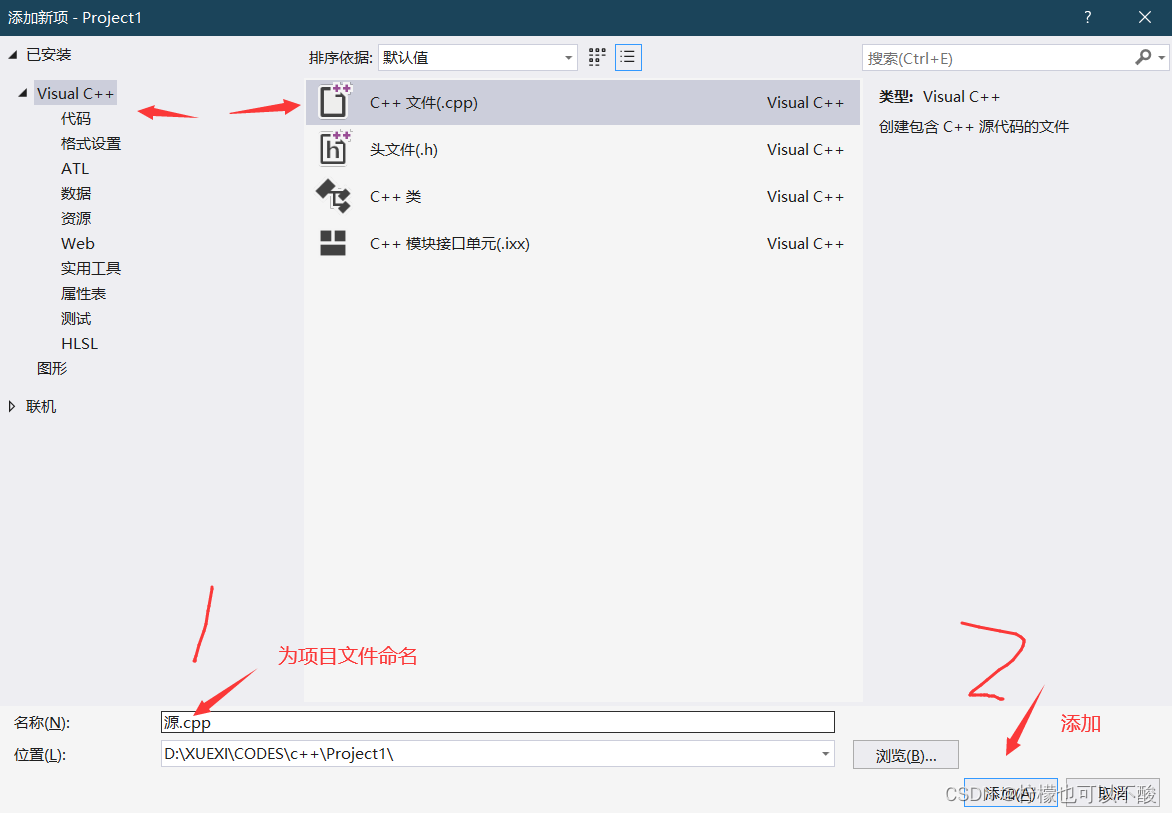
Task: Open the help question mark button
Action: coord(1088,17)
